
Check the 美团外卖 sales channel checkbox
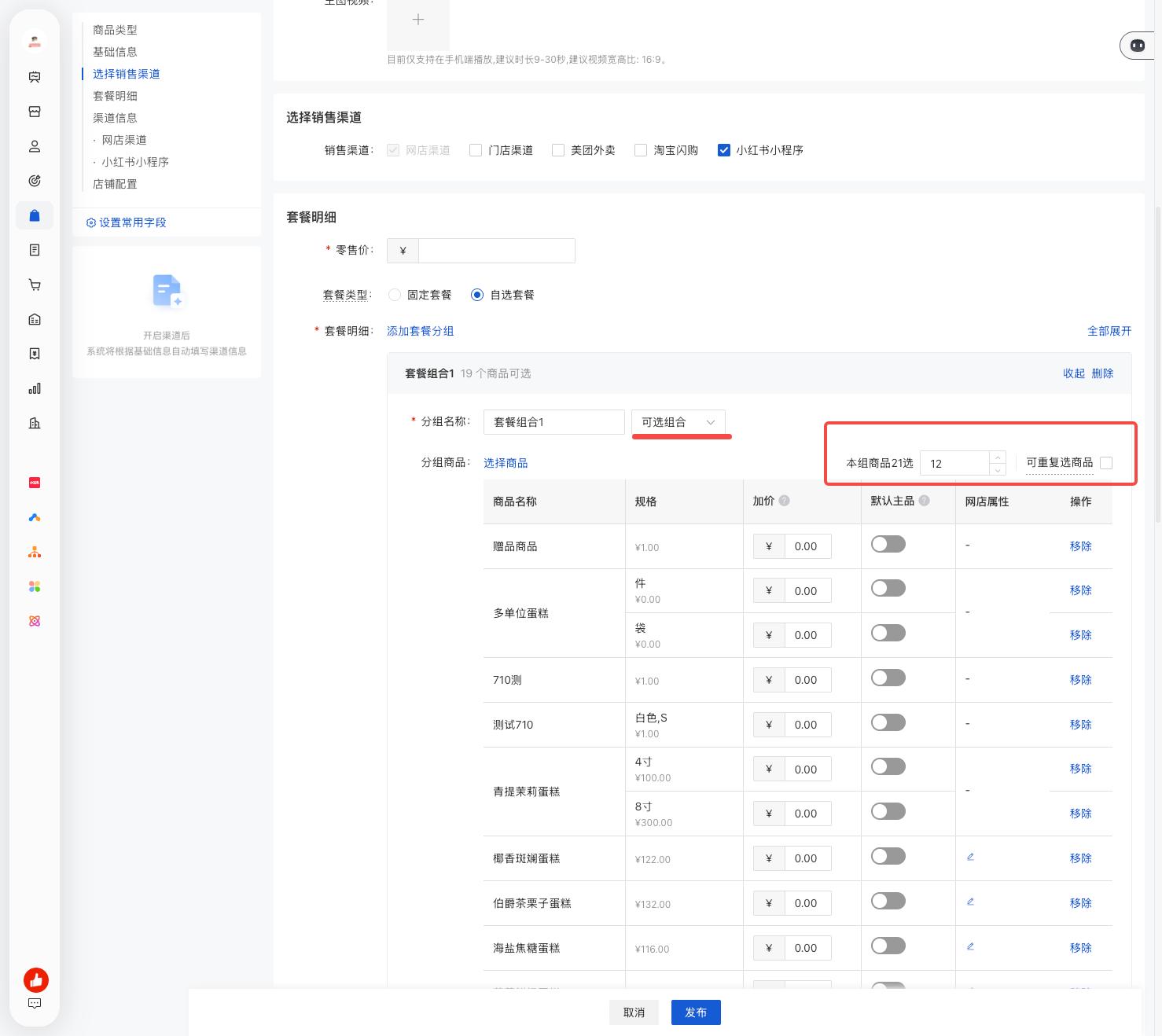pyautogui.click(x=558, y=150)
